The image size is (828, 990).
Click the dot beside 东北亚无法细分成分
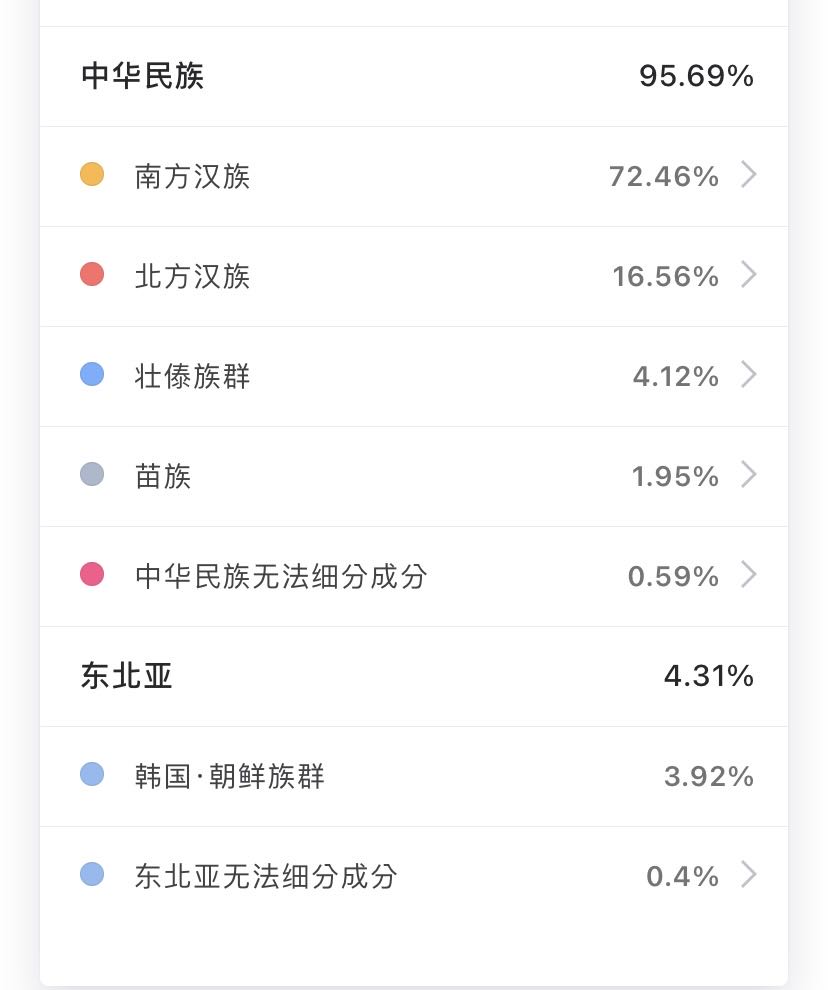pyautogui.click(x=92, y=875)
